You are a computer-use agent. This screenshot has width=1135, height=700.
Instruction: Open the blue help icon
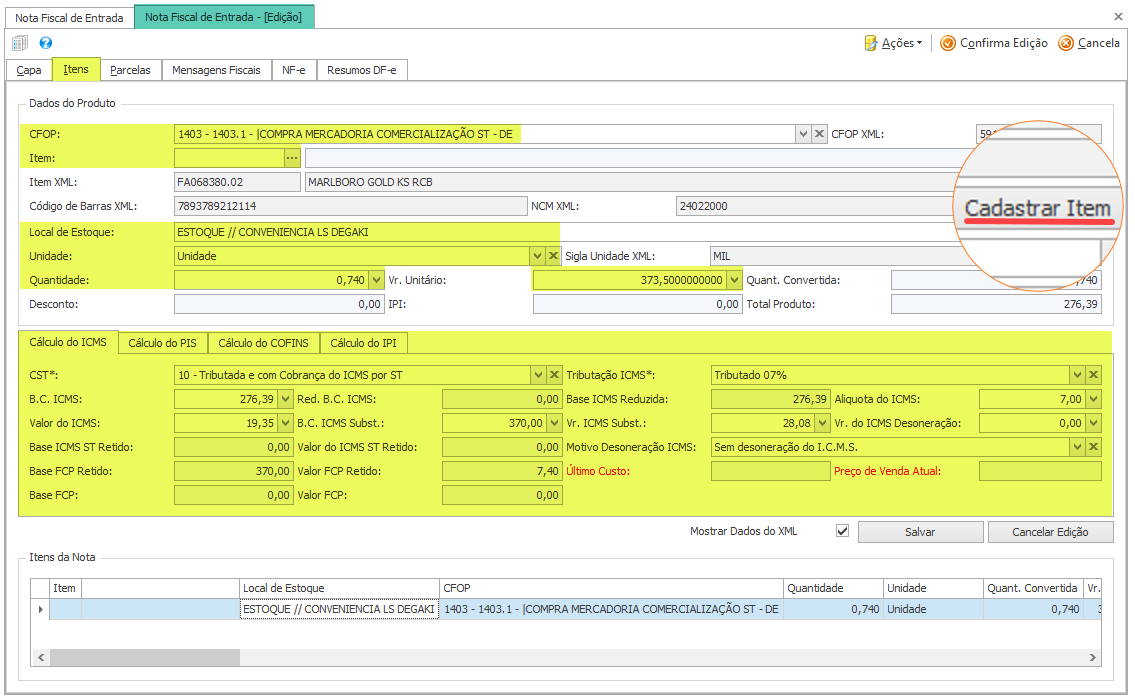(45, 43)
